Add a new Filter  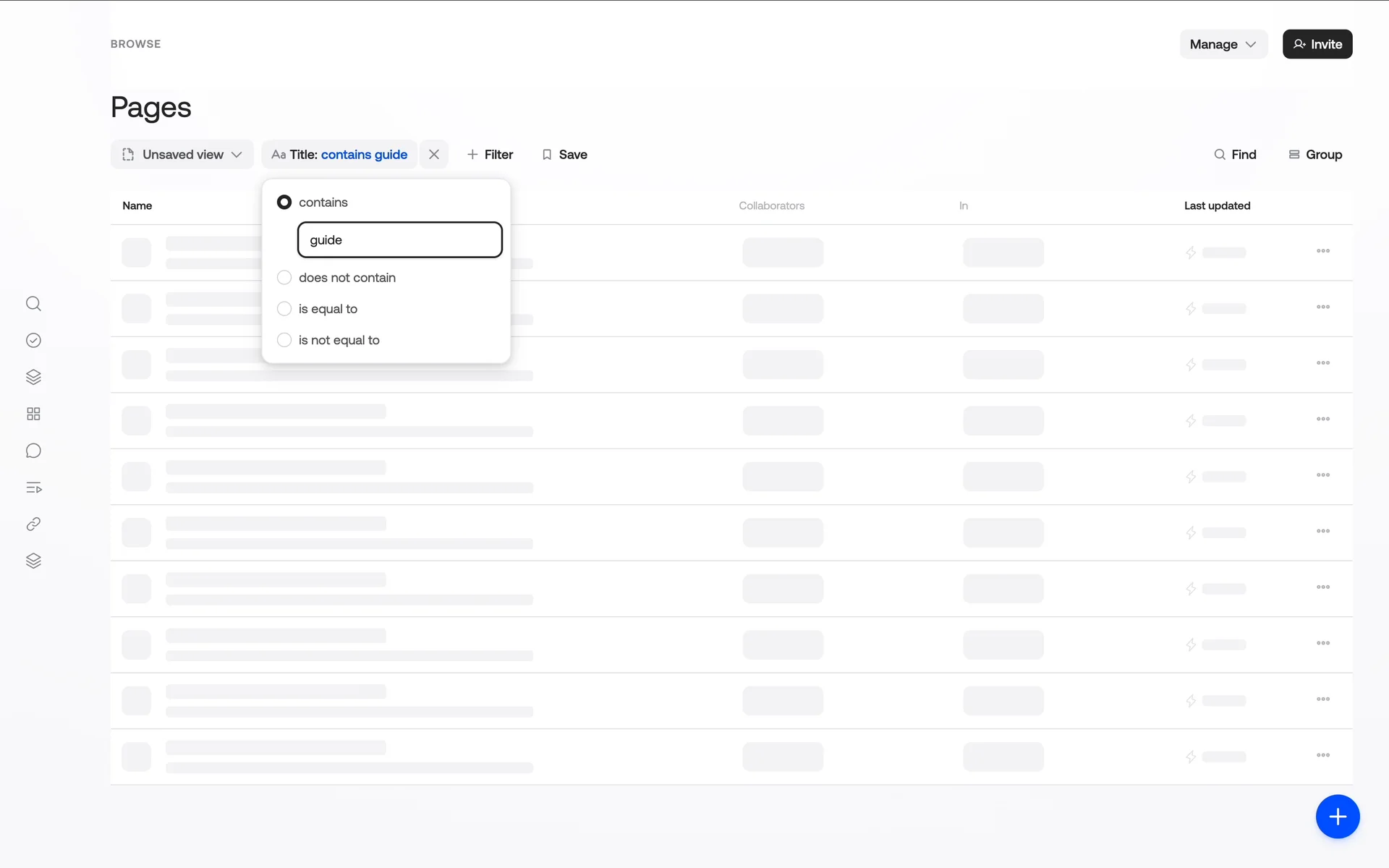[490, 154]
